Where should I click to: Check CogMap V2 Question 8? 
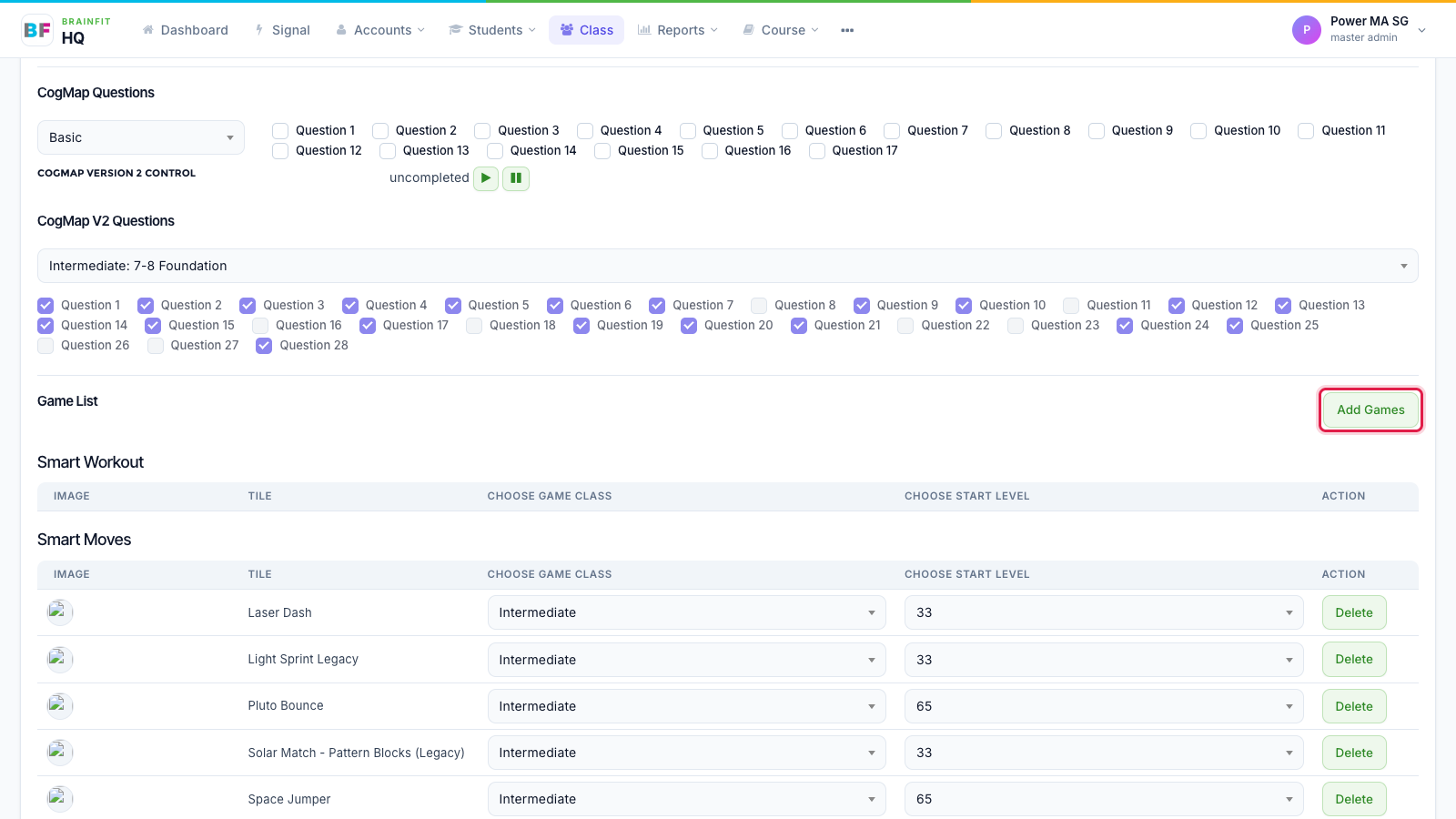click(x=759, y=306)
